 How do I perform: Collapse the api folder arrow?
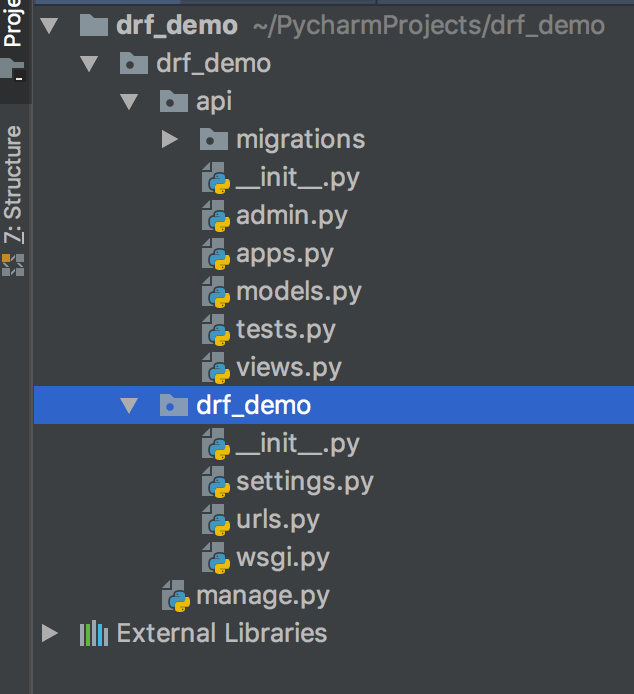point(129,102)
